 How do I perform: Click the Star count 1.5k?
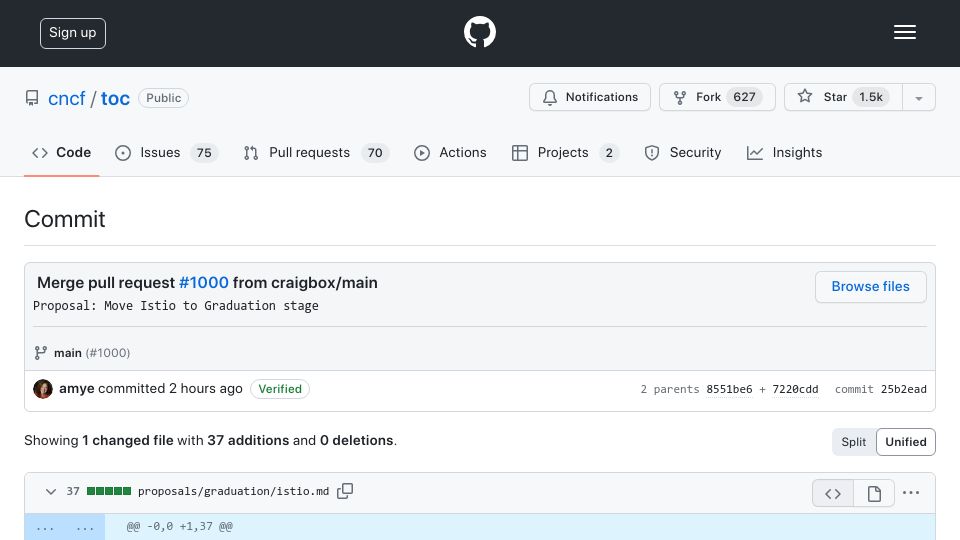(x=871, y=97)
